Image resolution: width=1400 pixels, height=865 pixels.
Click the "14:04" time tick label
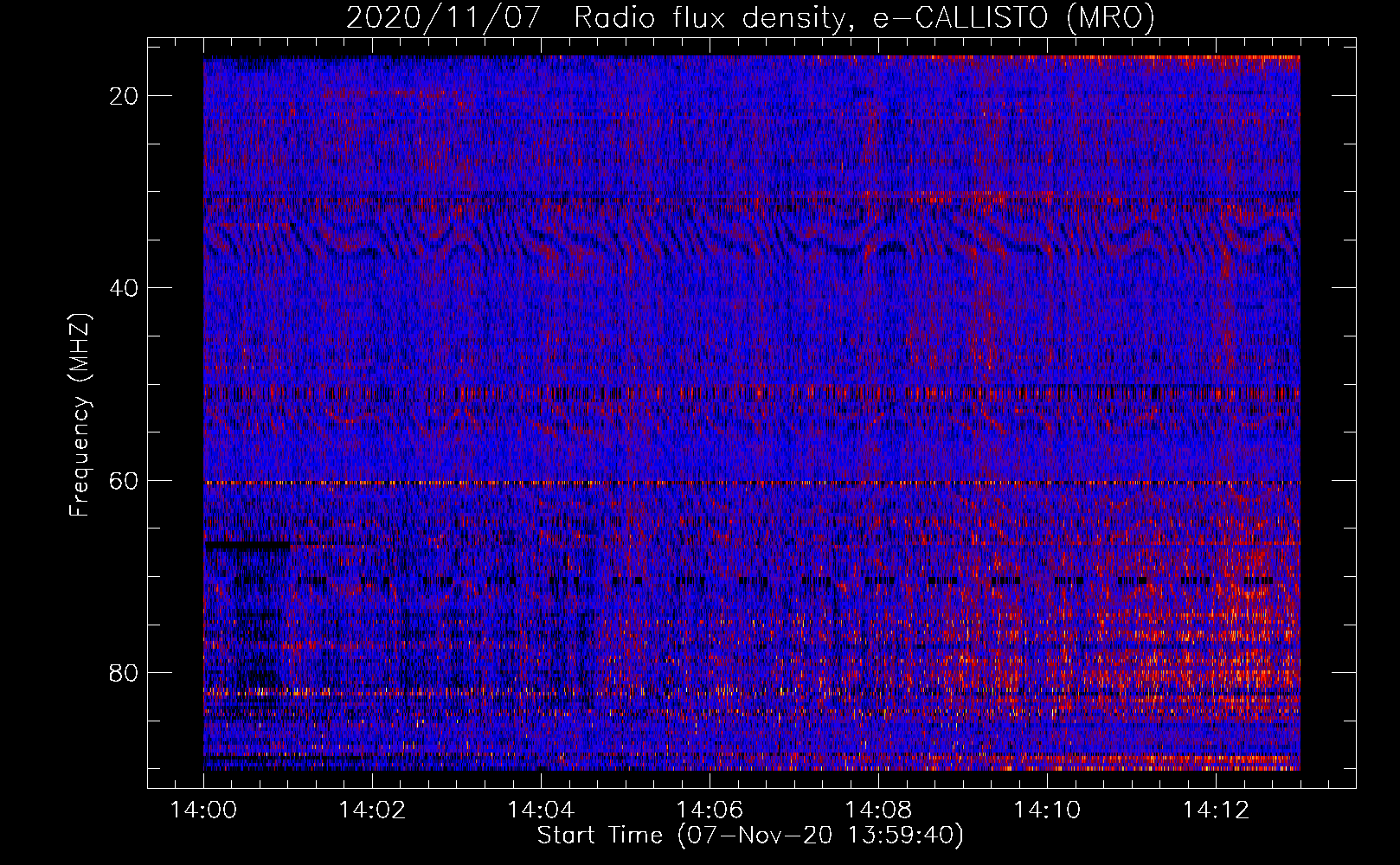541,811
